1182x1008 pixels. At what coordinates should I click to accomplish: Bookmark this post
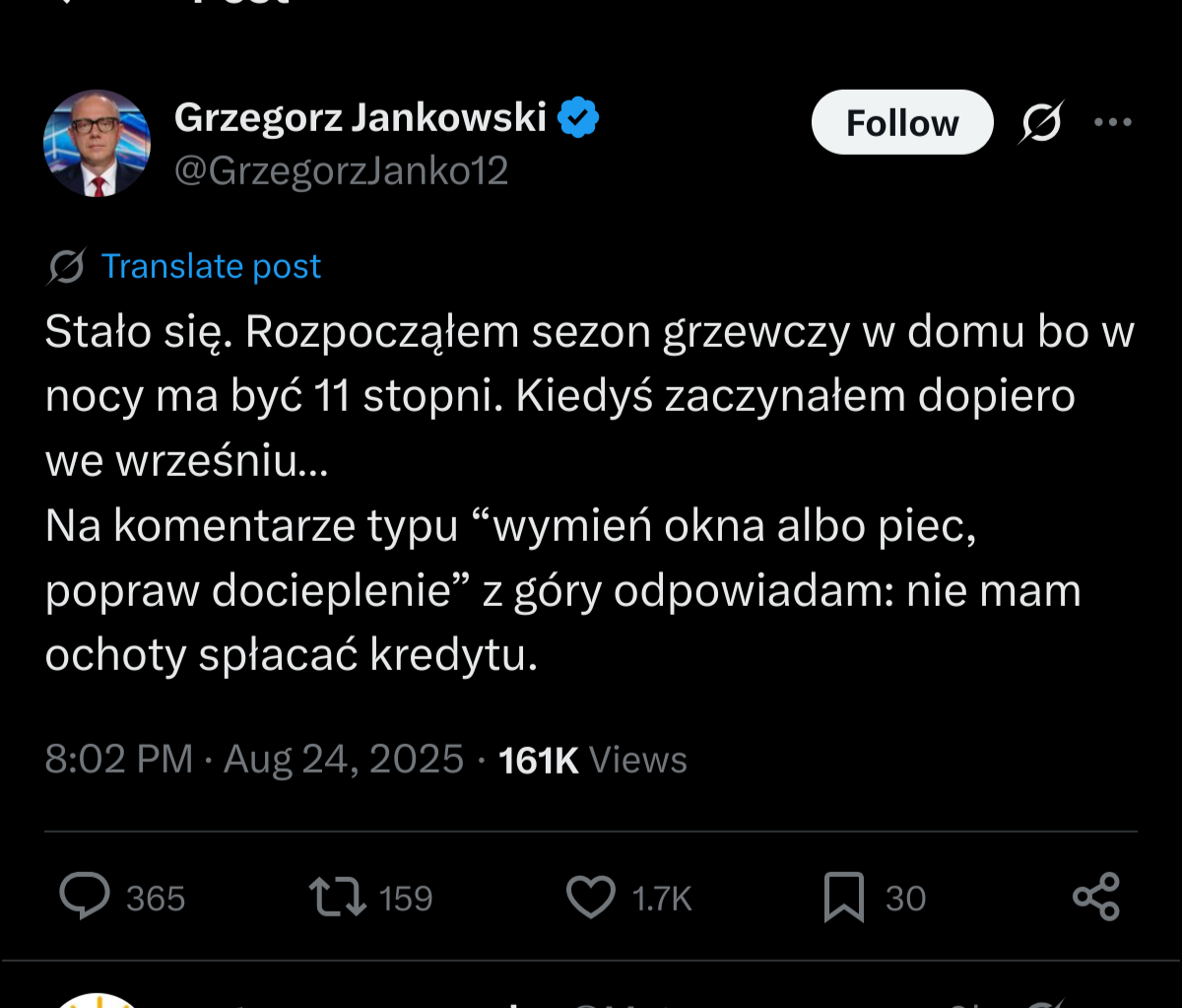844,897
